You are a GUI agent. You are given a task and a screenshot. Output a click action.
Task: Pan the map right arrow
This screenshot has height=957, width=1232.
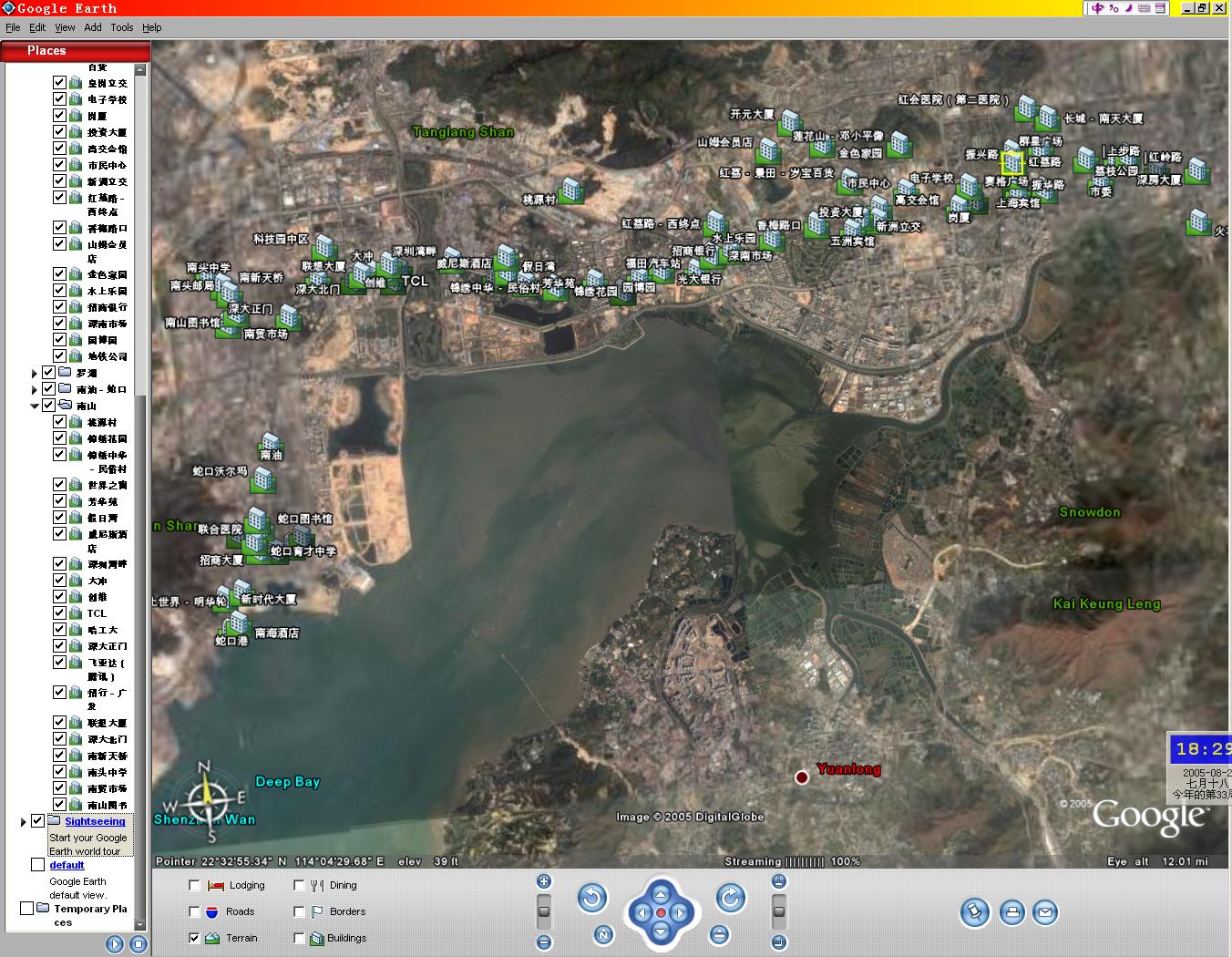pyautogui.click(x=679, y=912)
